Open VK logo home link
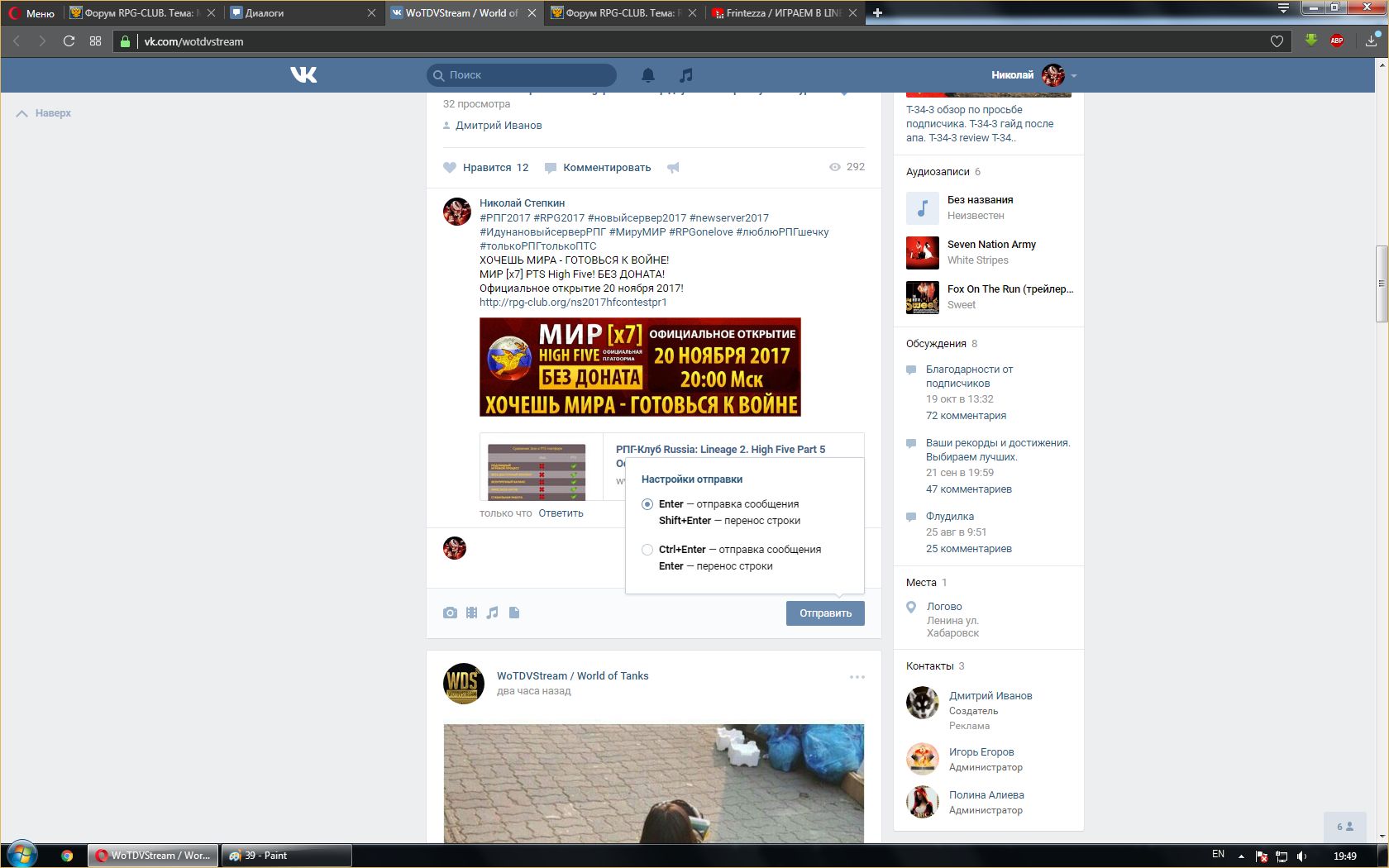Image resolution: width=1389 pixels, height=868 pixels. coord(303,74)
